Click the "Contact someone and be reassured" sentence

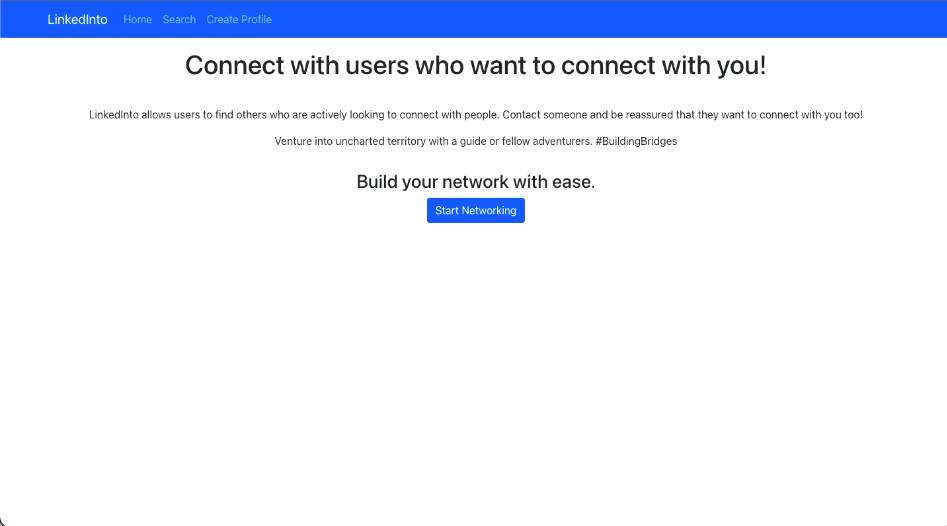pos(588,115)
